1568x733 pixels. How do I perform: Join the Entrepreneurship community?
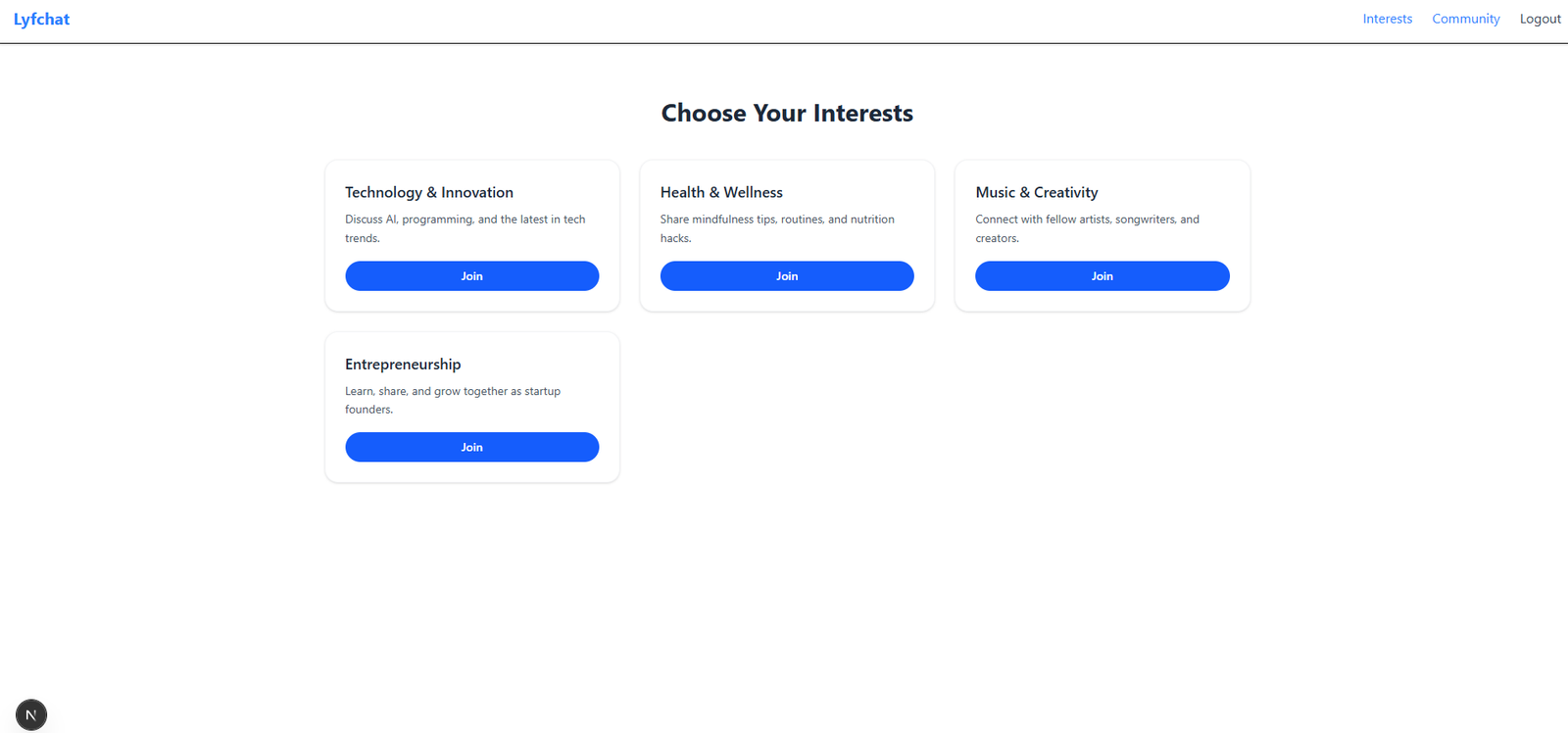coord(471,448)
